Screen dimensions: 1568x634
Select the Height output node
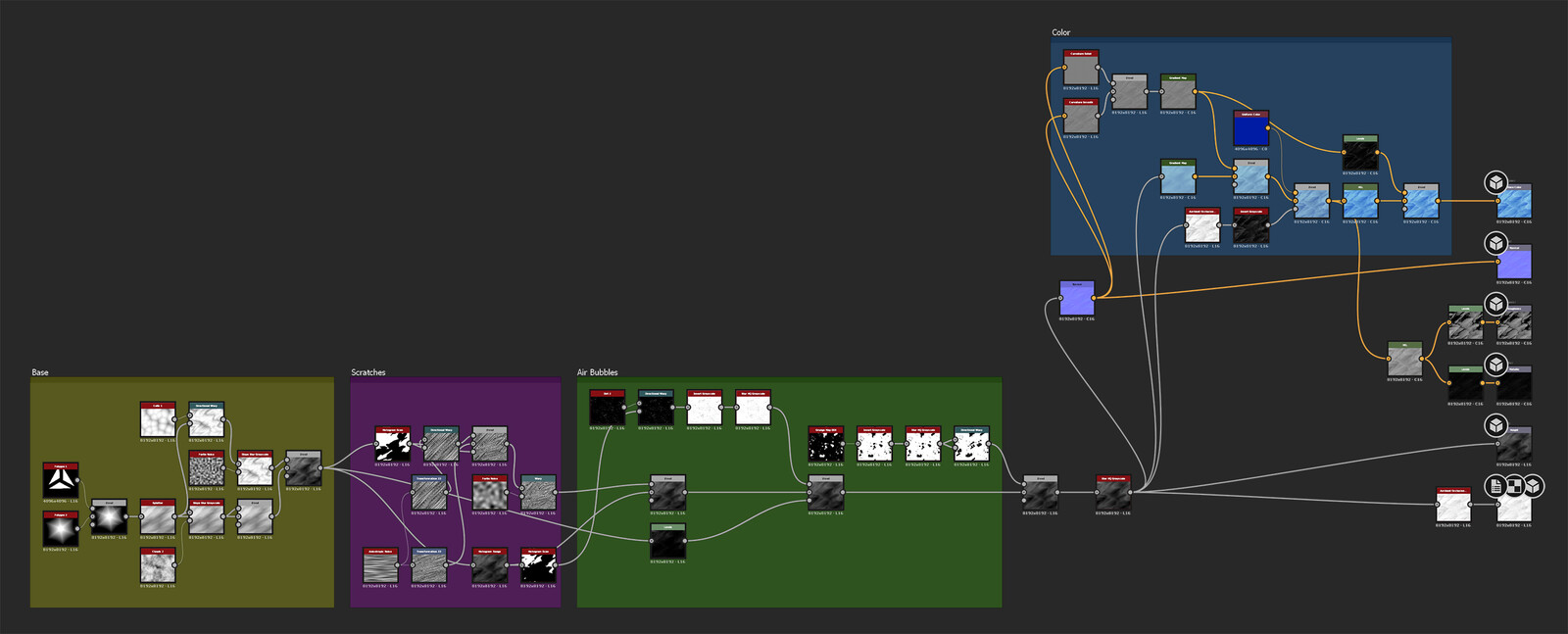pyautogui.click(x=1513, y=444)
